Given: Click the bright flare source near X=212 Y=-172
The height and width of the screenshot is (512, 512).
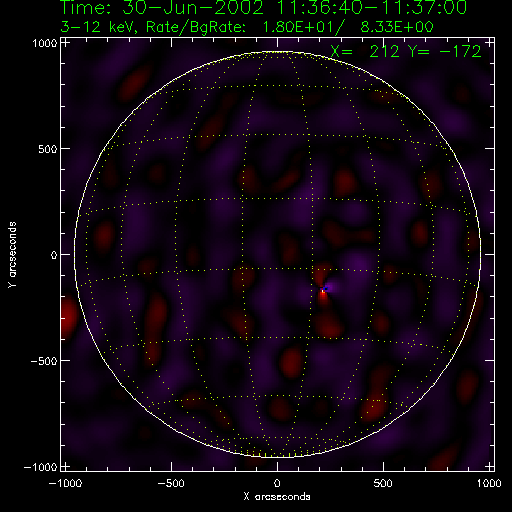Looking at the screenshot, I should coord(323,290).
